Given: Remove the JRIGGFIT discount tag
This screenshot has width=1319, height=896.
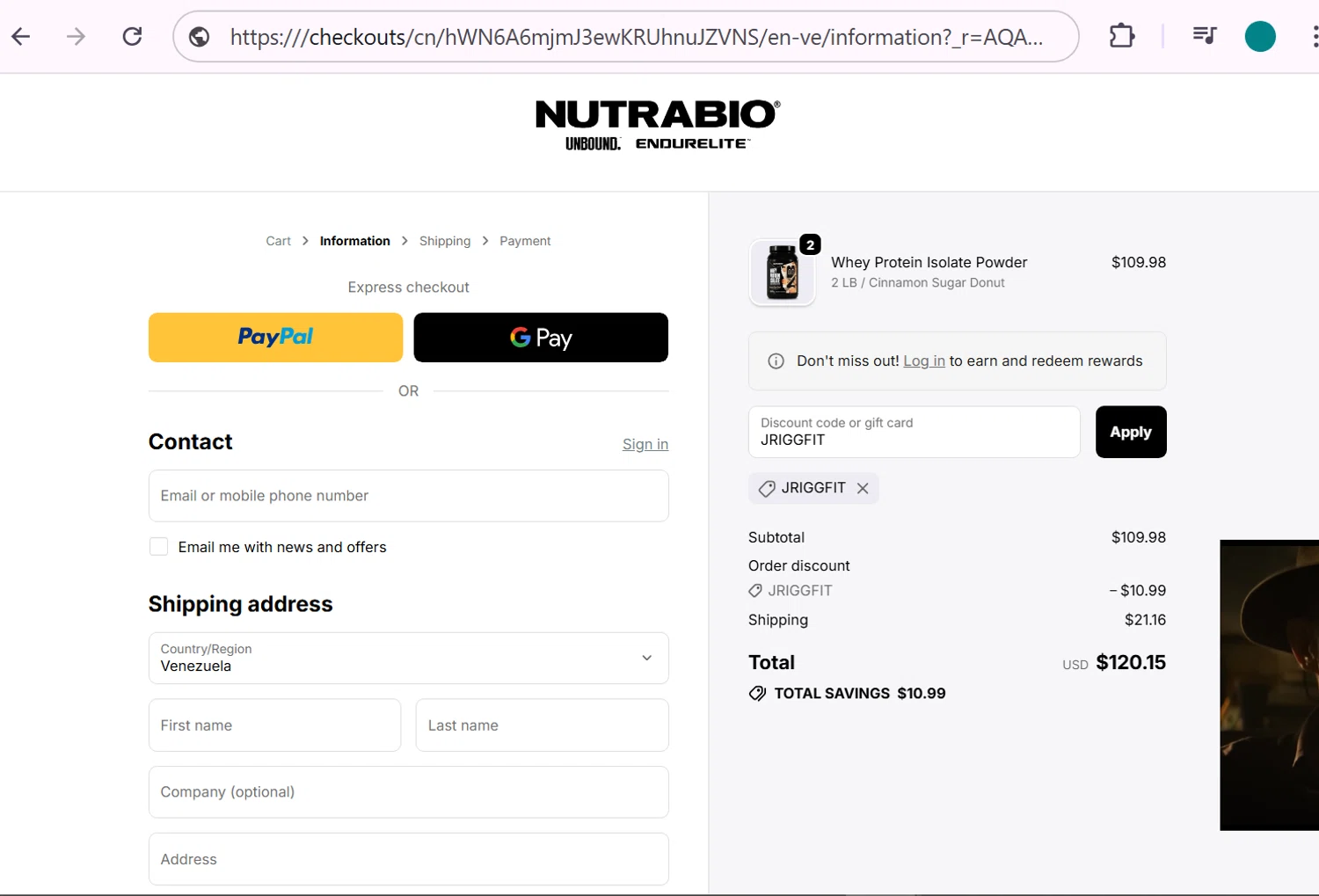Looking at the screenshot, I should pos(863,488).
